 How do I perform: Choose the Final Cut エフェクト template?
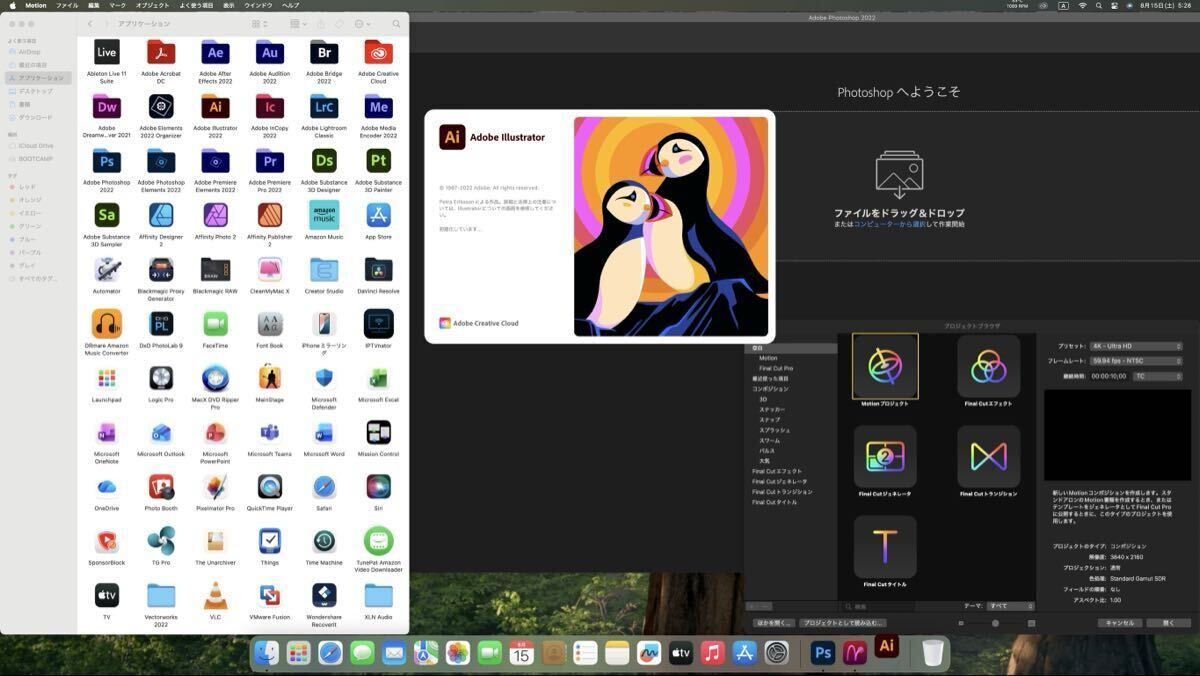coord(988,367)
